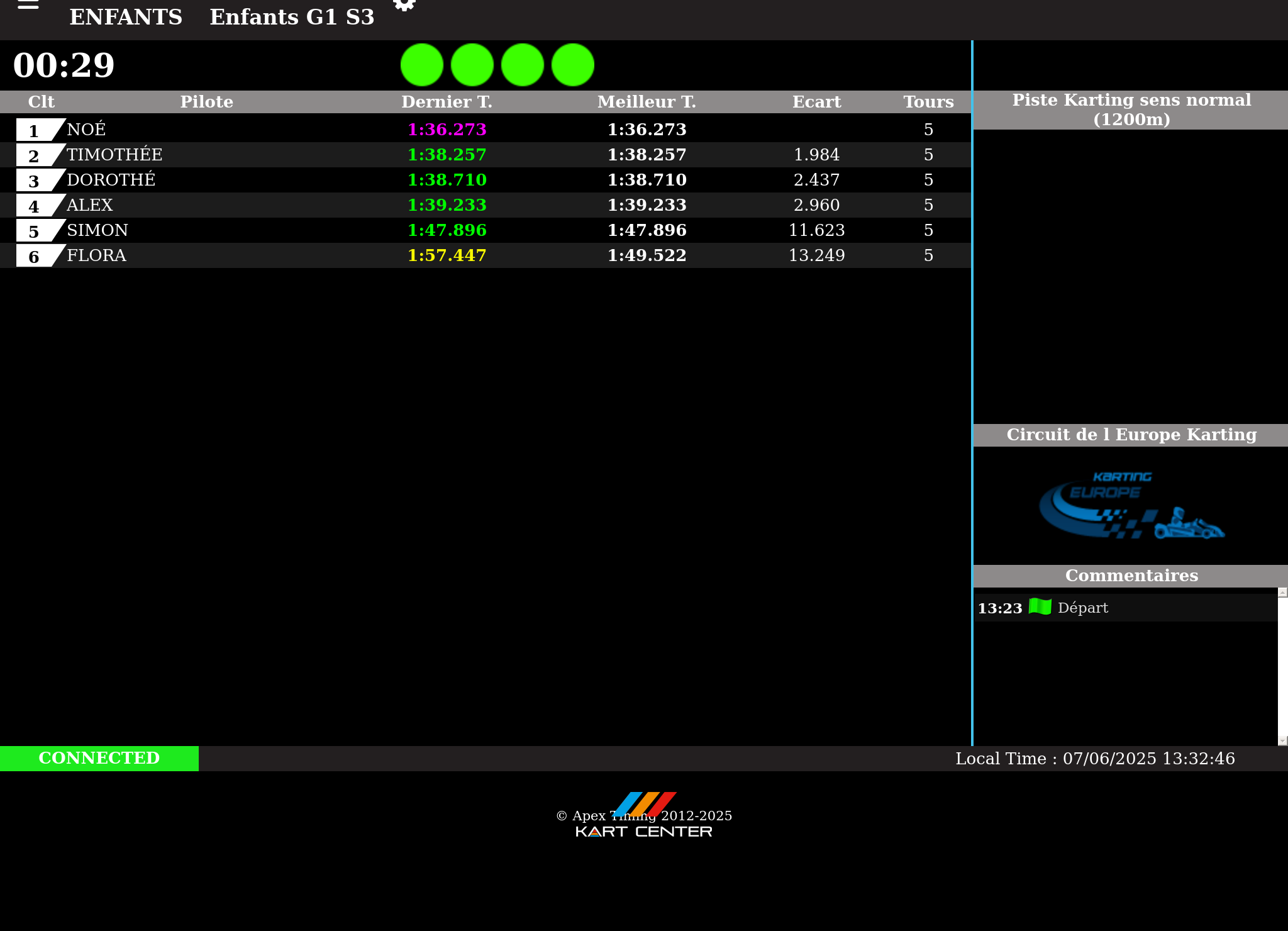Screen dimensions: 1288x931
Task: Click the Commentaires panel header
Action: click(1131, 576)
